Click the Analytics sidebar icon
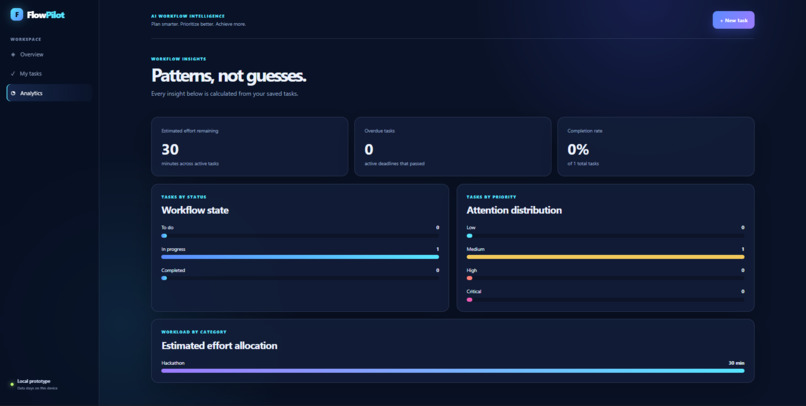Screen dimensions: 806x406 coord(13,93)
